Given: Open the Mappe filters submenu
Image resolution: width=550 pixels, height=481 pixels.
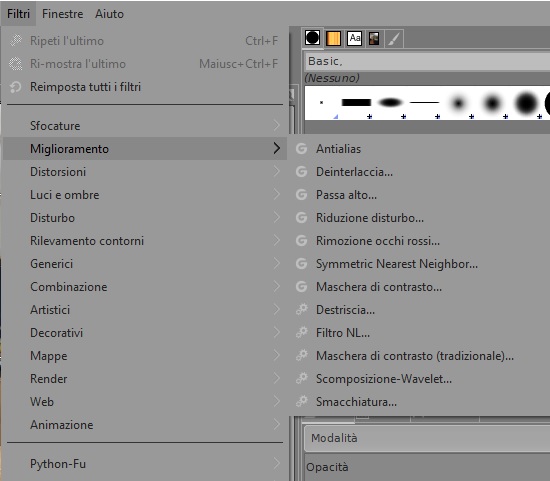Looking at the screenshot, I should point(145,356).
